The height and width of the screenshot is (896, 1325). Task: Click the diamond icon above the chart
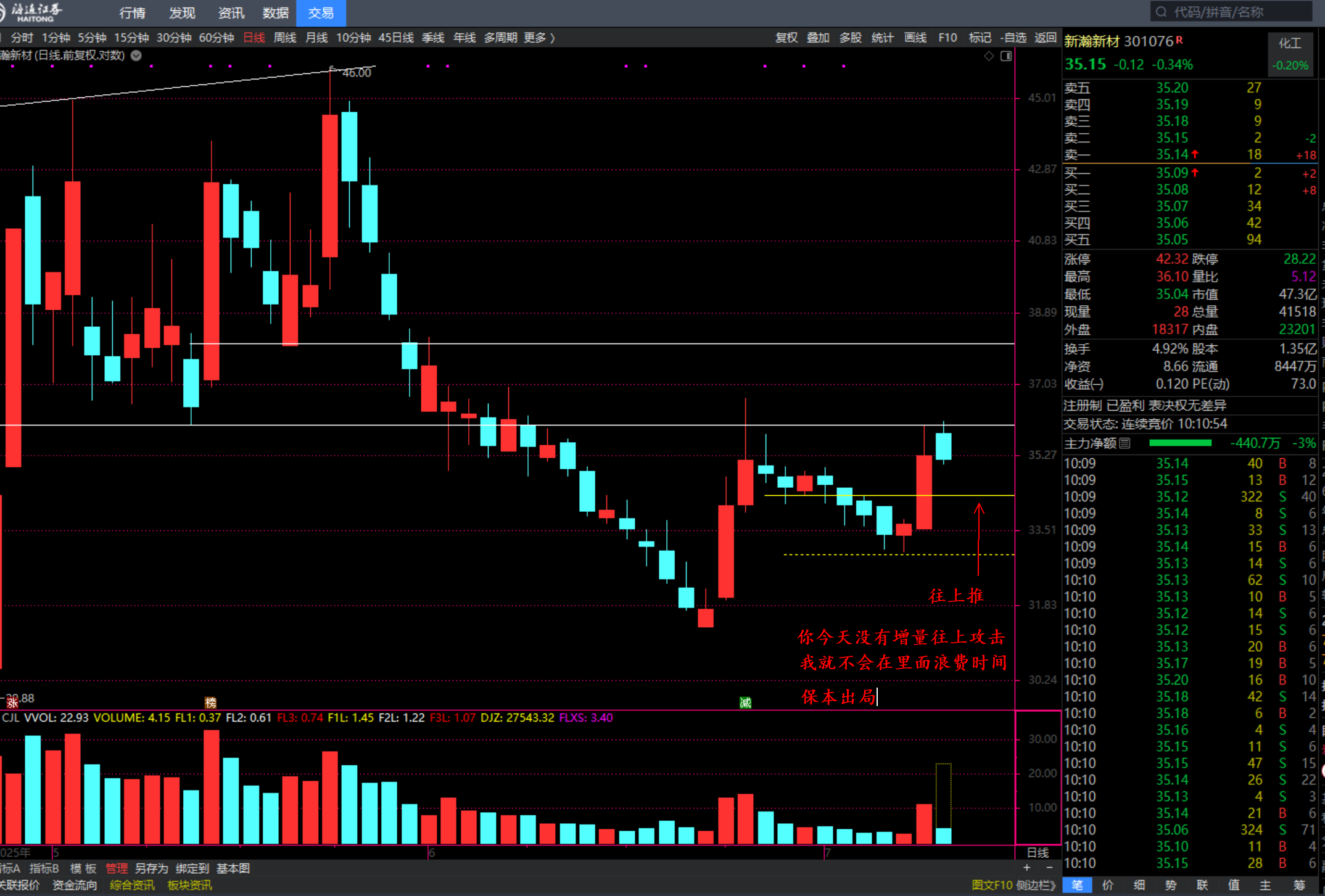(989, 56)
